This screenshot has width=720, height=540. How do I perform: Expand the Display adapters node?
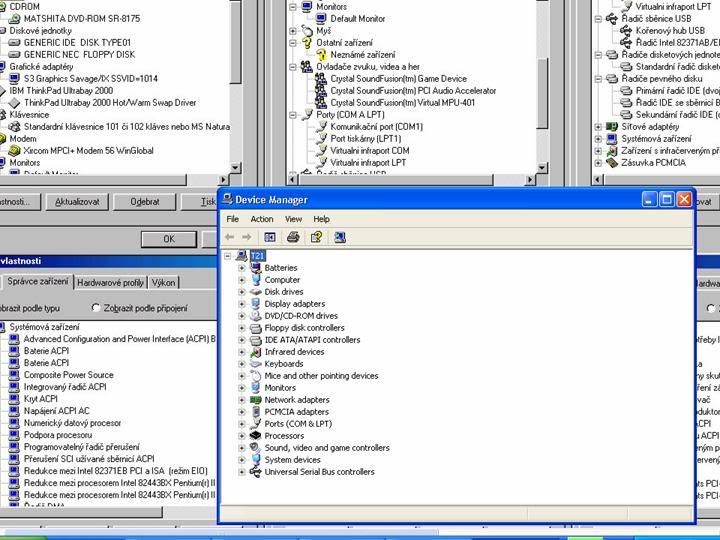tap(241, 304)
